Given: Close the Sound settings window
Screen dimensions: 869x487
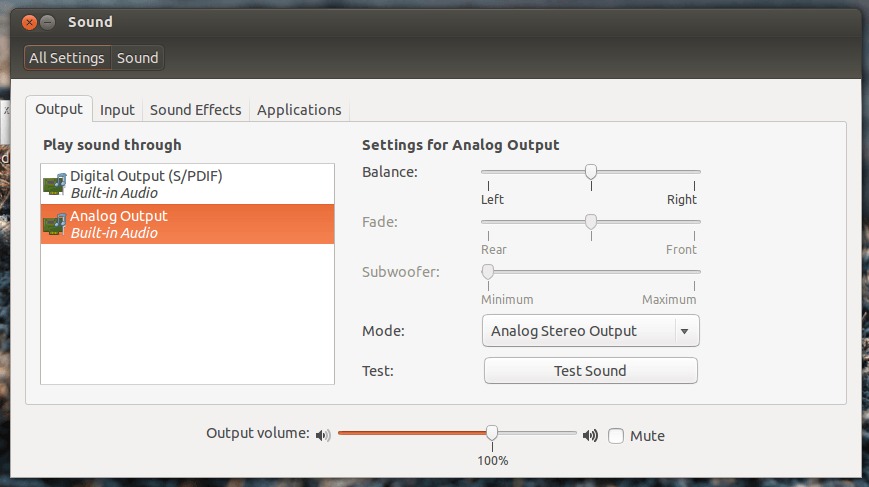Looking at the screenshot, I should coord(32,21).
